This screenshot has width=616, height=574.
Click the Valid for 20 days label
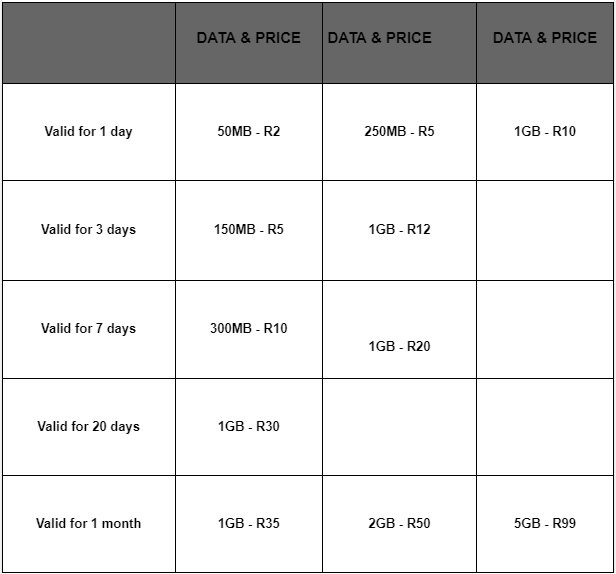coord(88,427)
